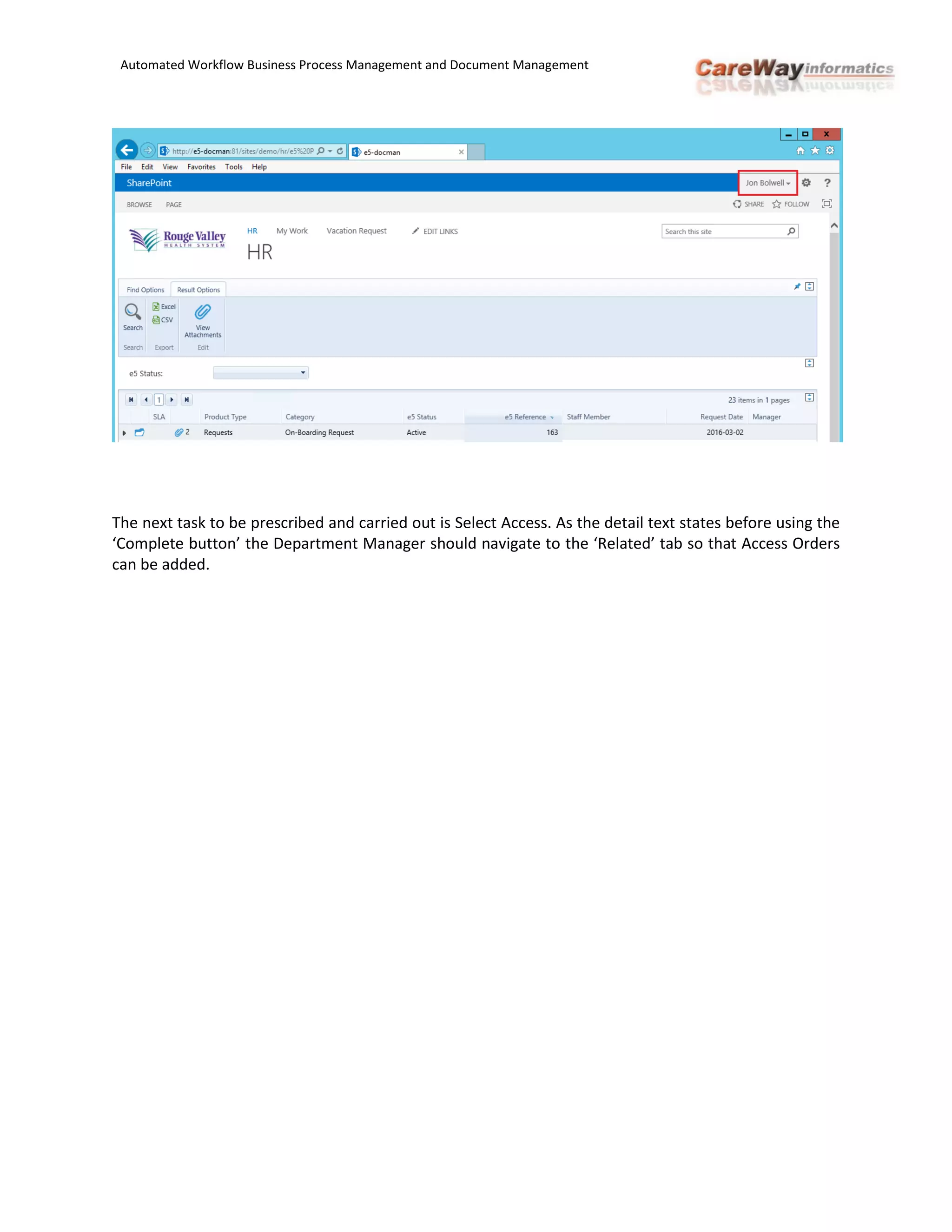Select the Find Options tab
The width and height of the screenshot is (952, 1232).
click(x=145, y=290)
